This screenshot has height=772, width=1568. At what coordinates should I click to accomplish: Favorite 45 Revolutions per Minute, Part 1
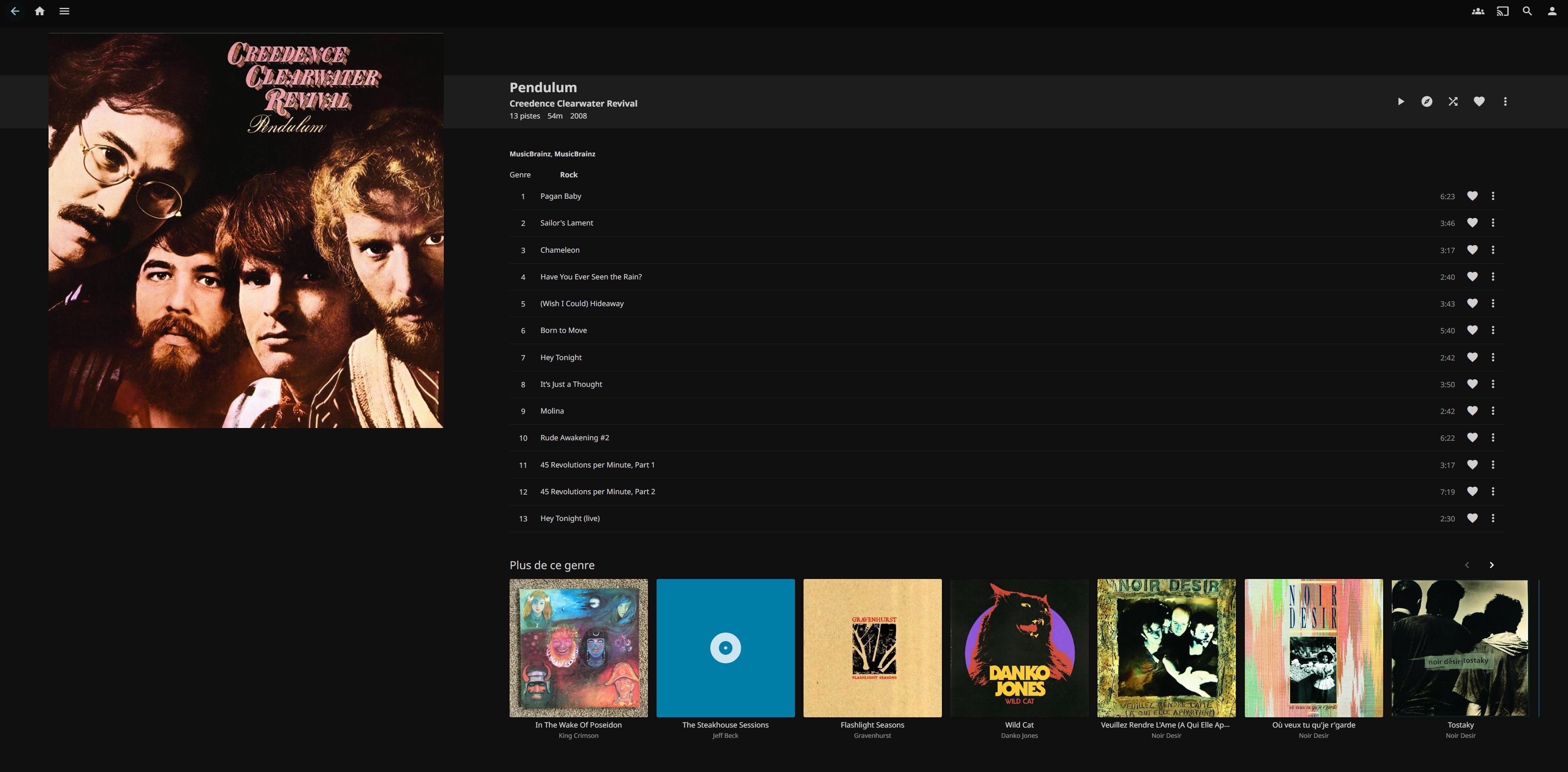pyautogui.click(x=1472, y=465)
